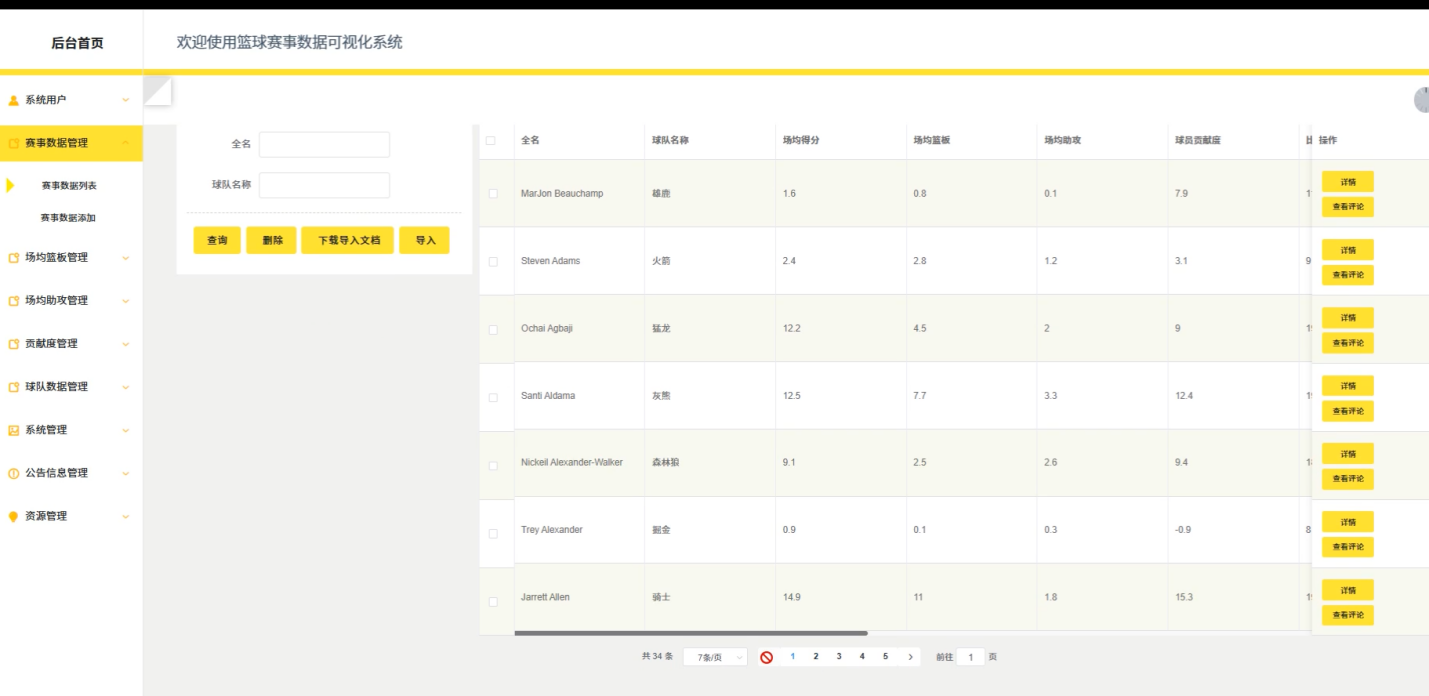
Task: Open 赛事数据列表 submenu item
Action: coord(69,186)
